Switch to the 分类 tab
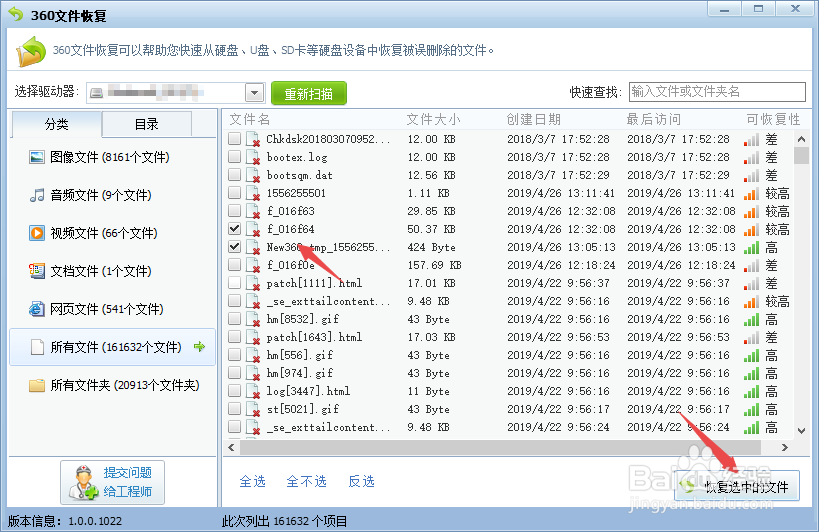The width and height of the screenshot is (819, 532). click(x=56, y=124)
